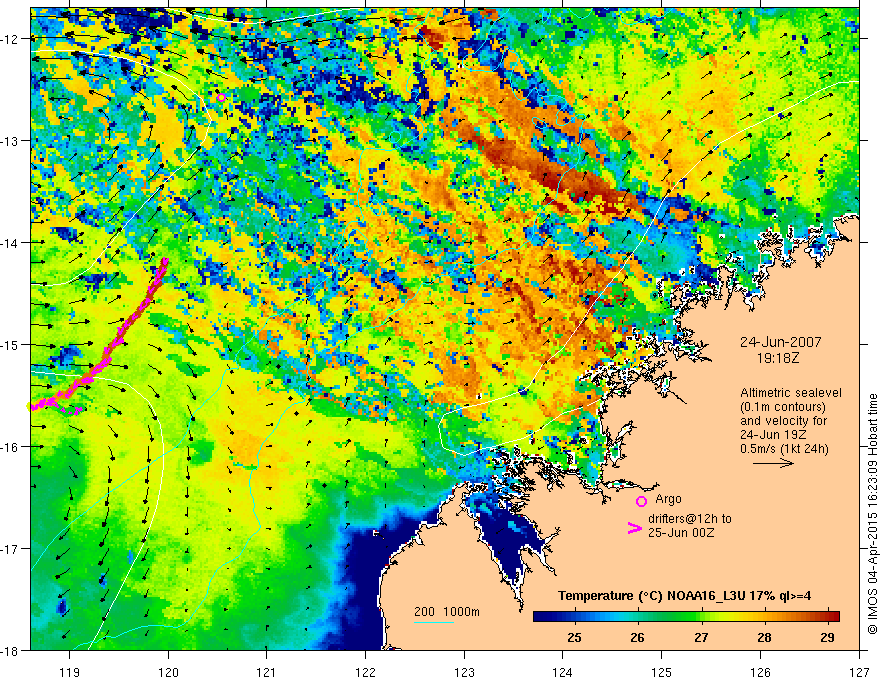Click the latitude label -12
880x680 pixels.
click(x=11, y=39)
